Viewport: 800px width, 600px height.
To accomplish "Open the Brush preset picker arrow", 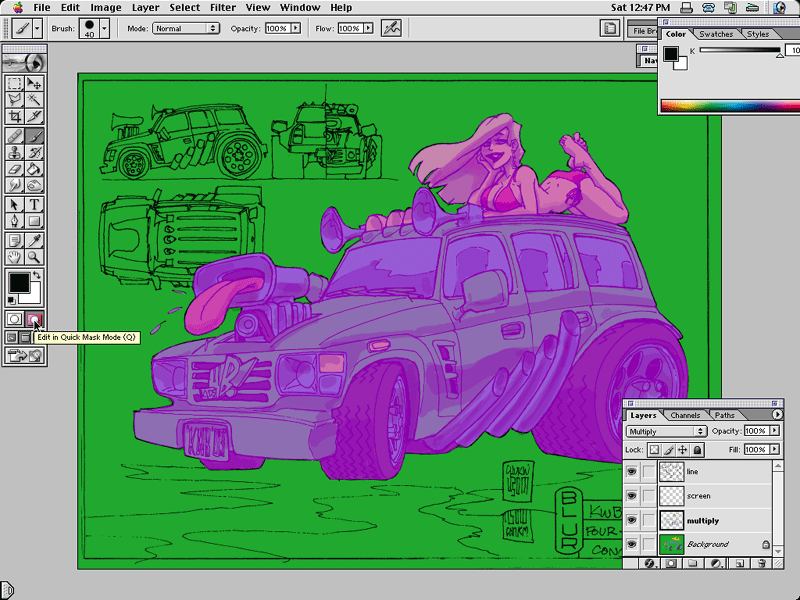I will pyautogui.click(x=104, y=29).
